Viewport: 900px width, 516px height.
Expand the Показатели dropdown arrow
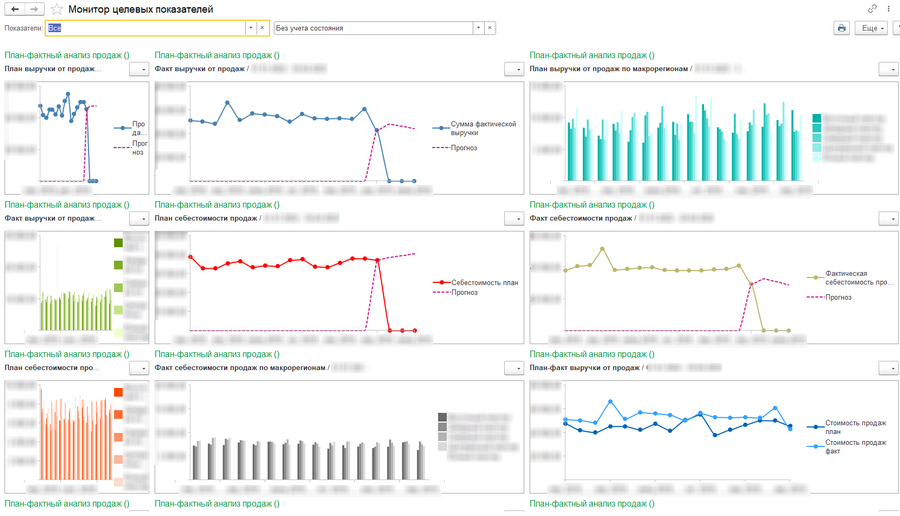[250, 28]
